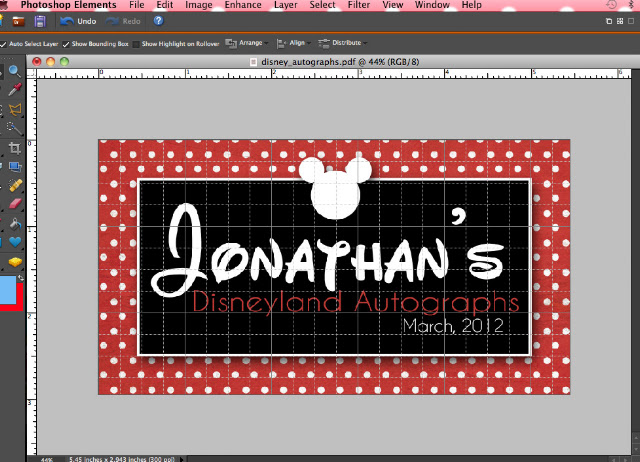Image resolution: width=640 pixels, height=462 pixels.
Task: Open the Photoshop Elements application menu
Action: coord(68,5)
